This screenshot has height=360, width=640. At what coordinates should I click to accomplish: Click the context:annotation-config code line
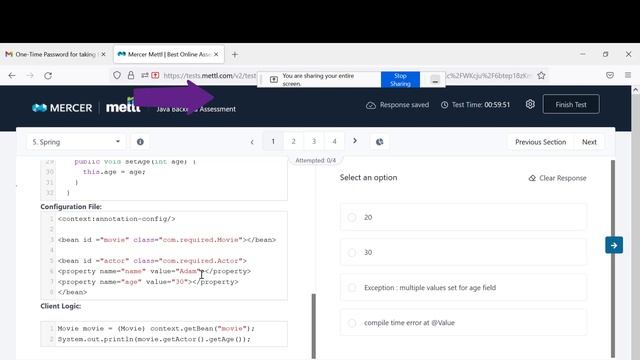tap(116, 219)
